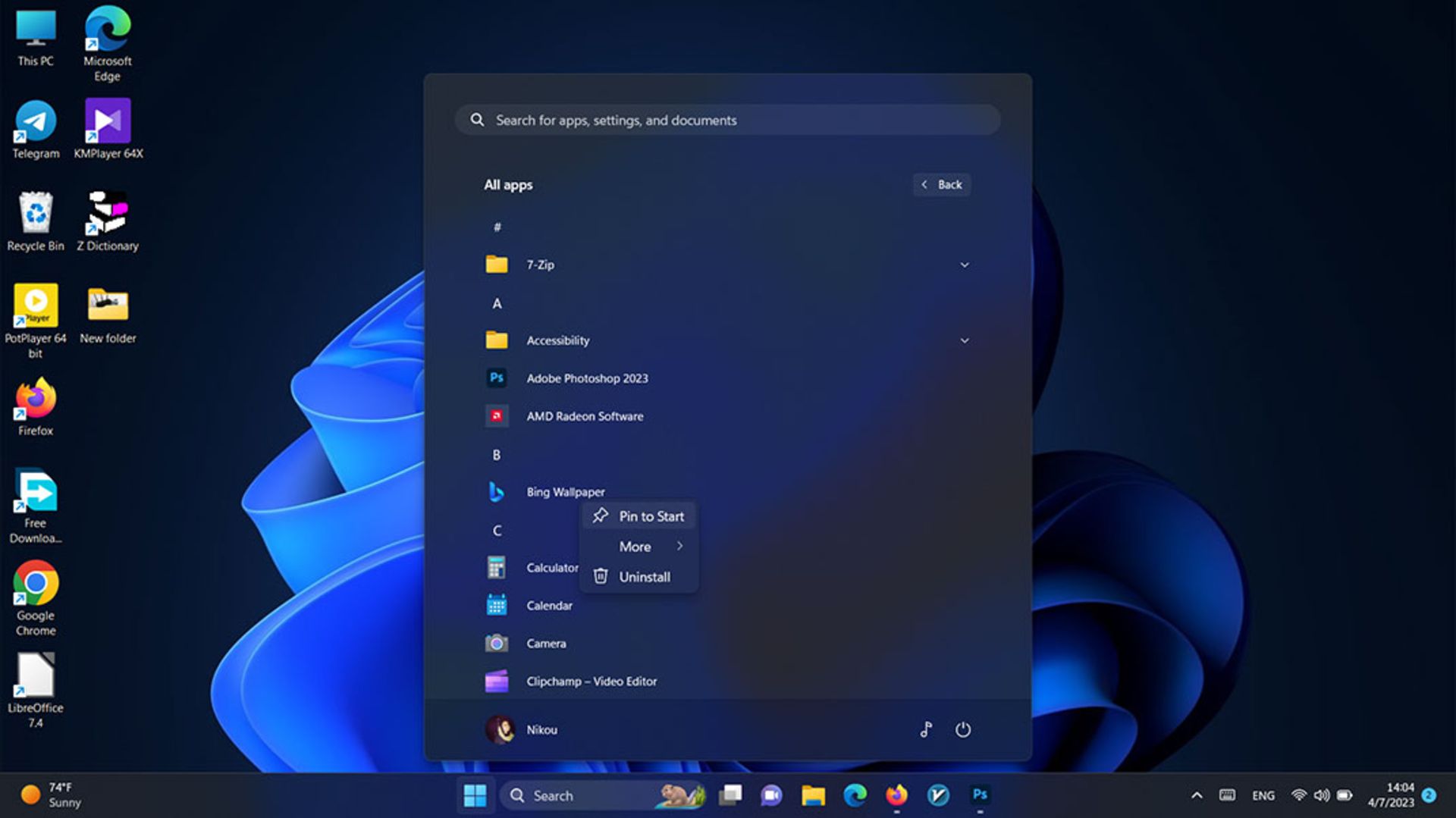Viewport: 1456px width, 818px height.
Task: Click the Windows Start button on taskbar
Action: coord(475,795)
